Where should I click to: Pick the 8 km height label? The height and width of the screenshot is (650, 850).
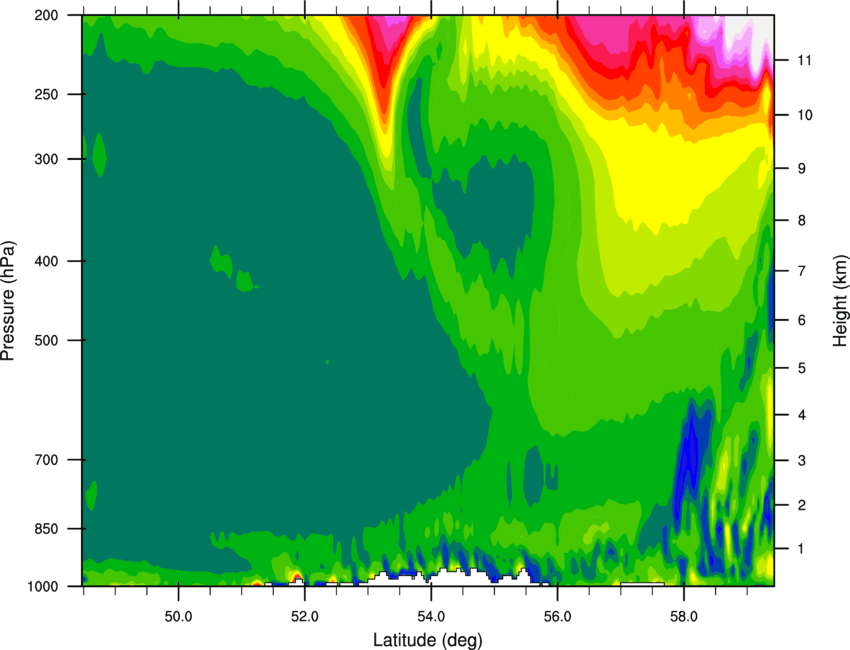pos(801,220)
